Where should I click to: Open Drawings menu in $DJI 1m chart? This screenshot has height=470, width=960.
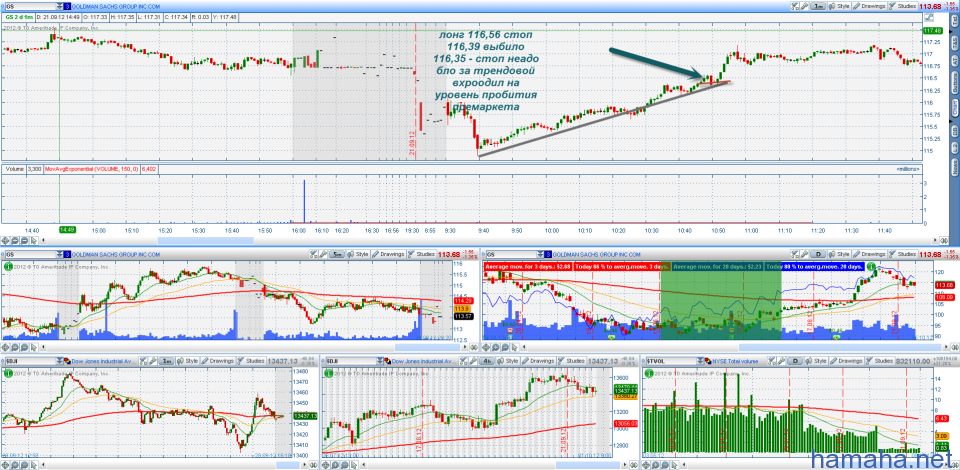pyautogui.click(x=217, y=361)
